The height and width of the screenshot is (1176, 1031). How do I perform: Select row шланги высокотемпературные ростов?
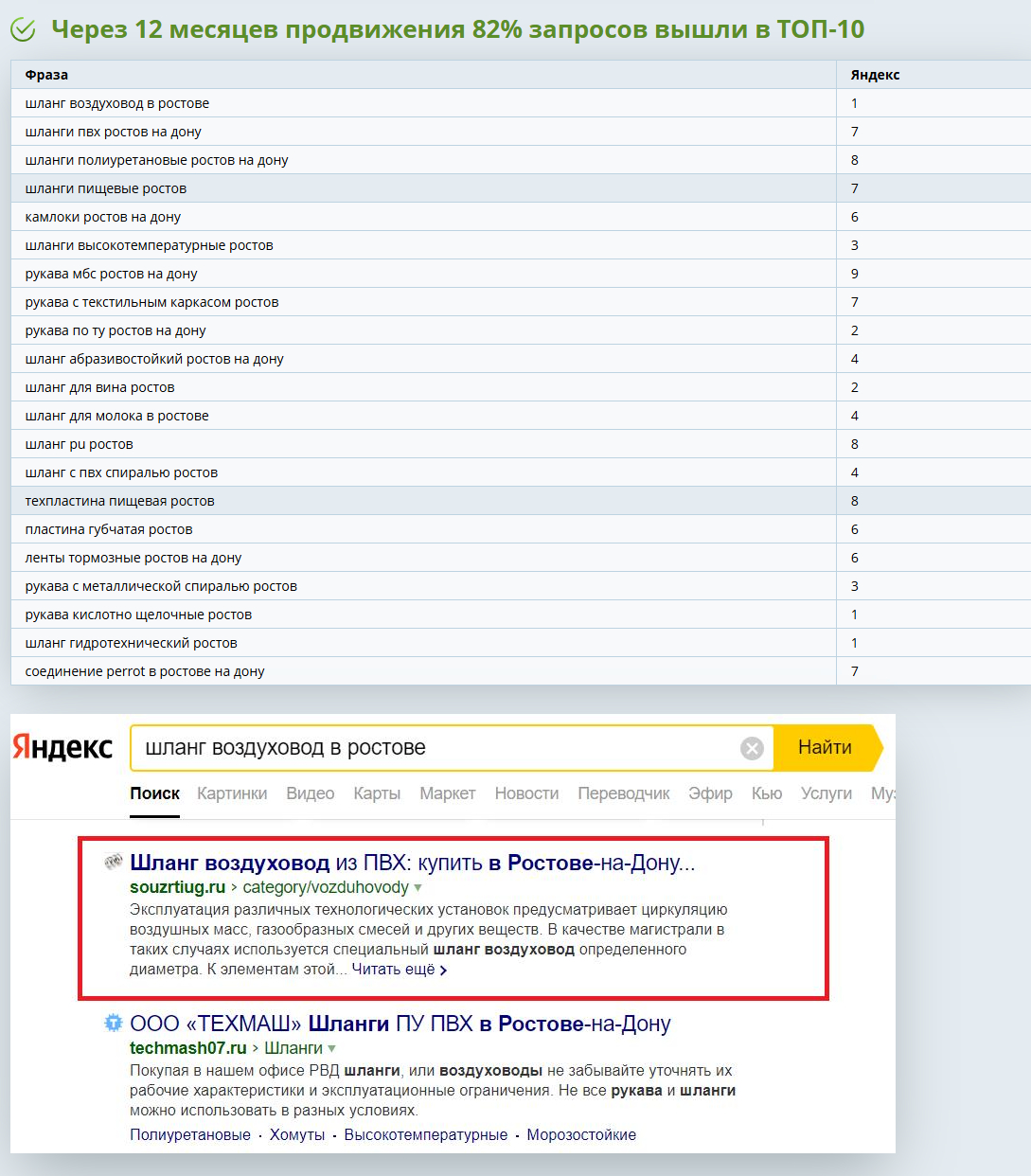(x=521, y=245)
